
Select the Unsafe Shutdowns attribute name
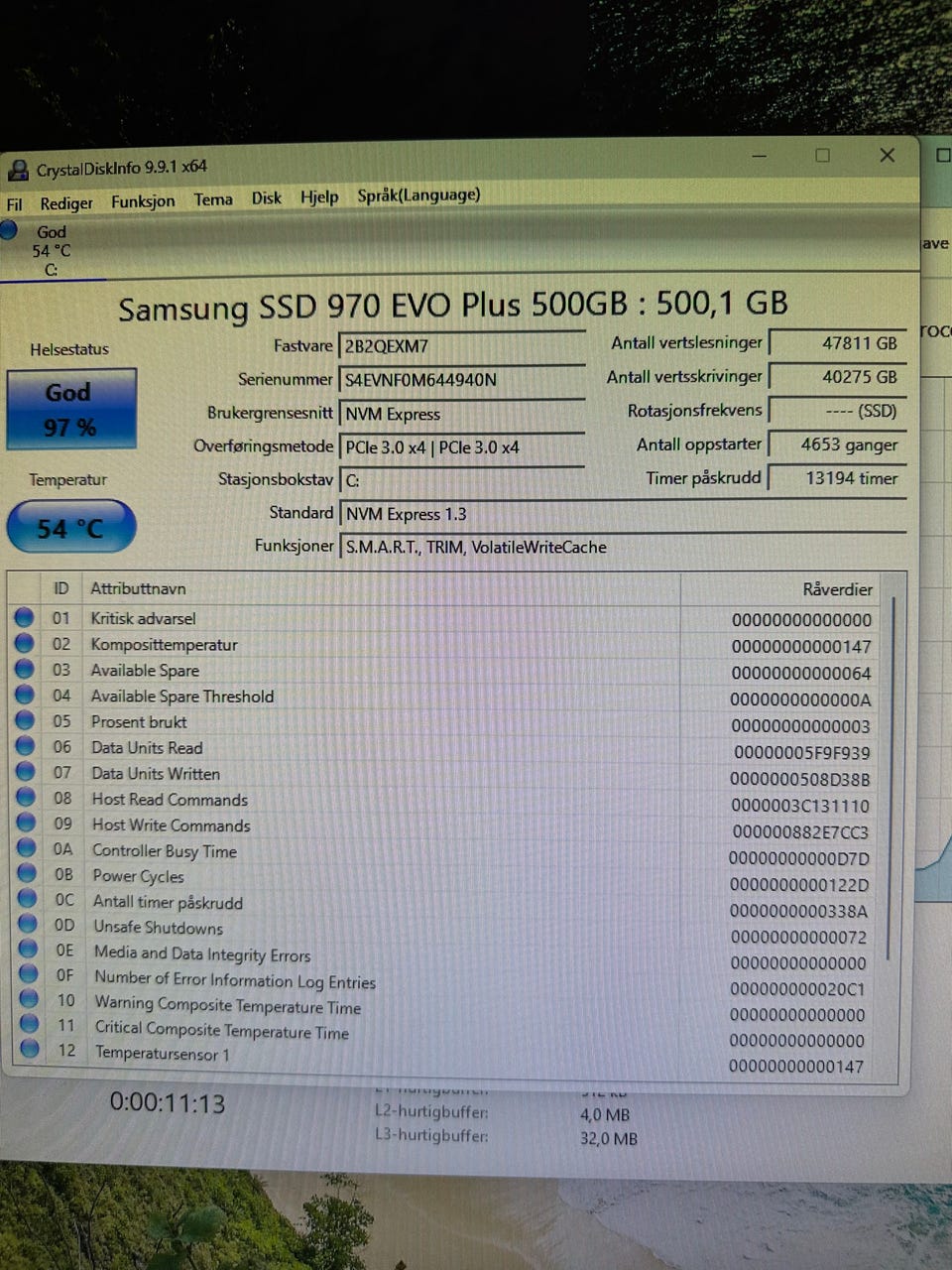pos(158,927)
